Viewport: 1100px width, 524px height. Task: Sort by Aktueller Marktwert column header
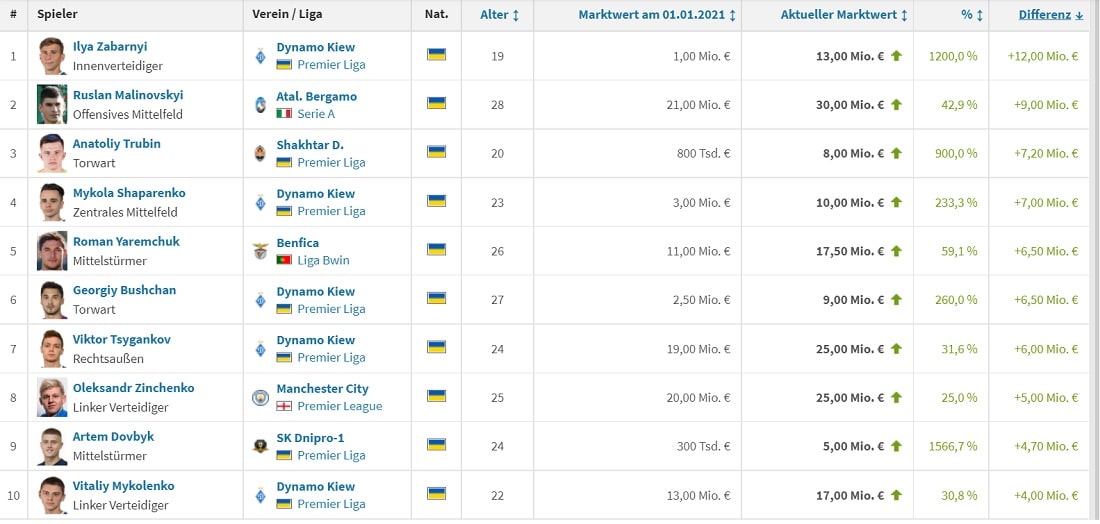point(844,15)
